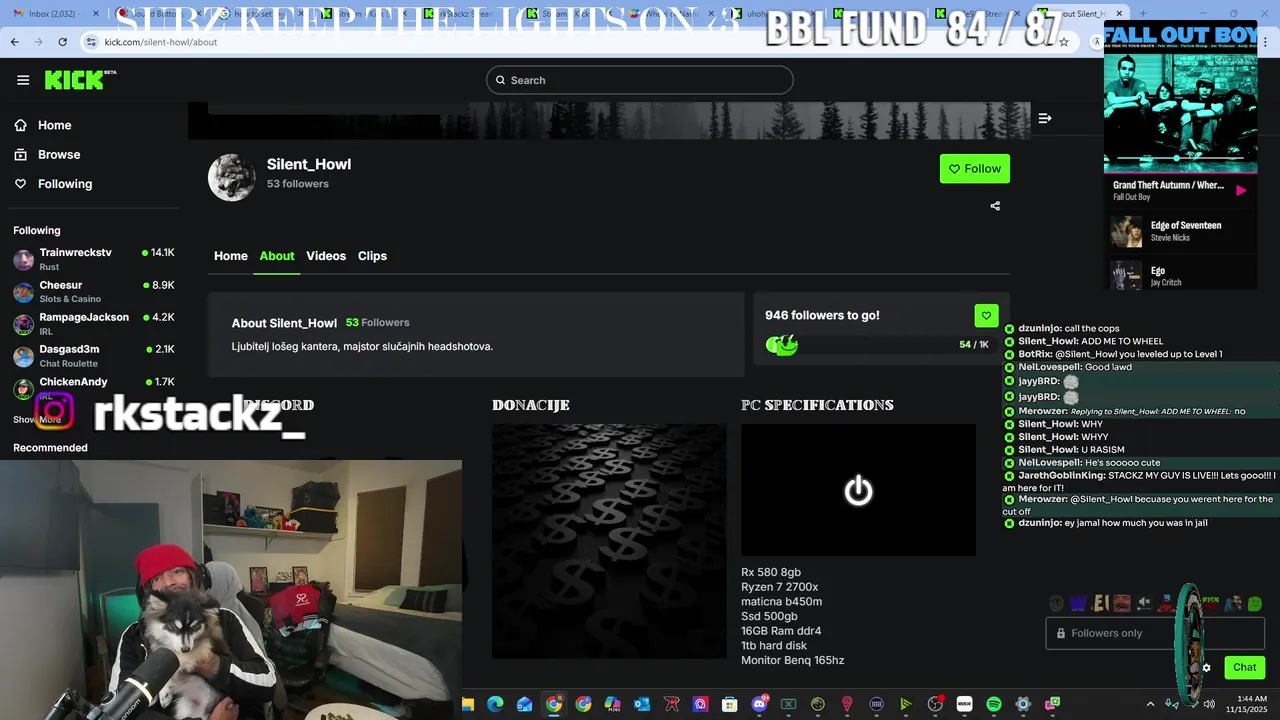Viewport: 1280px width, 720px height.
Task: Click the browser address bar
Action: tap(570, 42)
